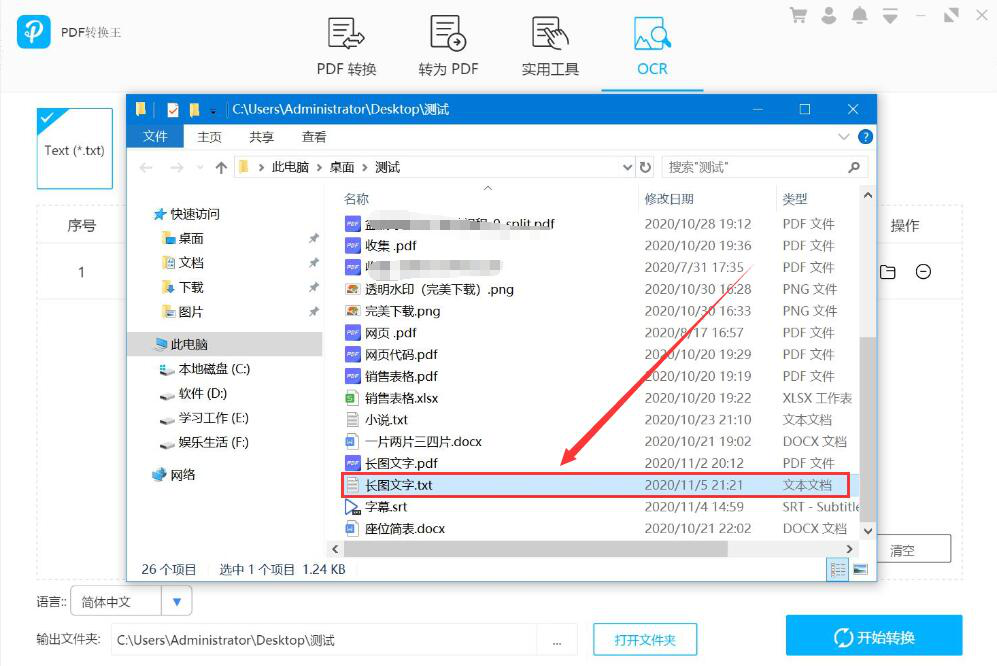This screenshot has width=997, height=666.
Task: Open the 共享 ribbon tab
Action: [261, 137]
